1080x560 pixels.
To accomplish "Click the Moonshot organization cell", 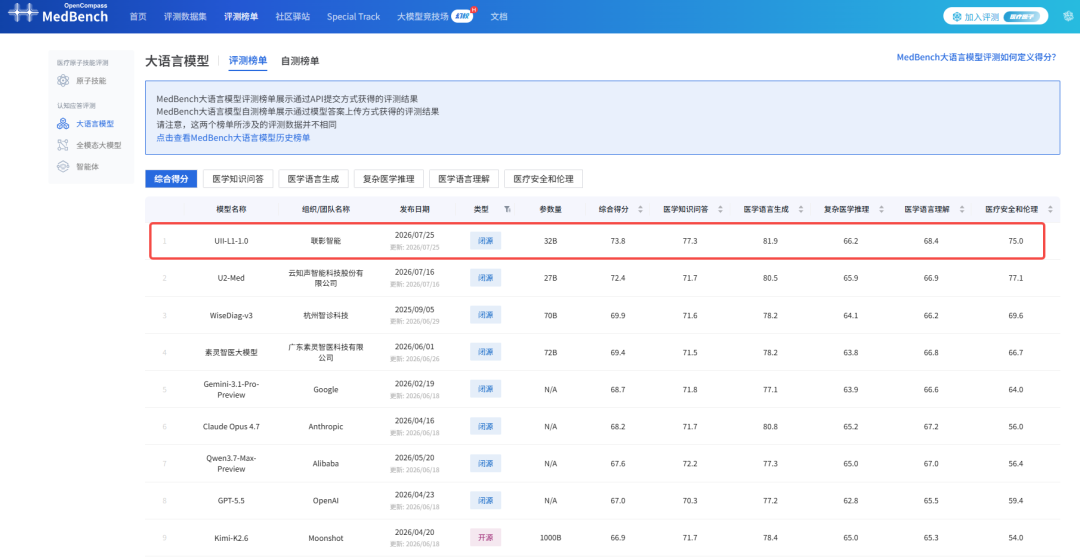I will 326,538.
